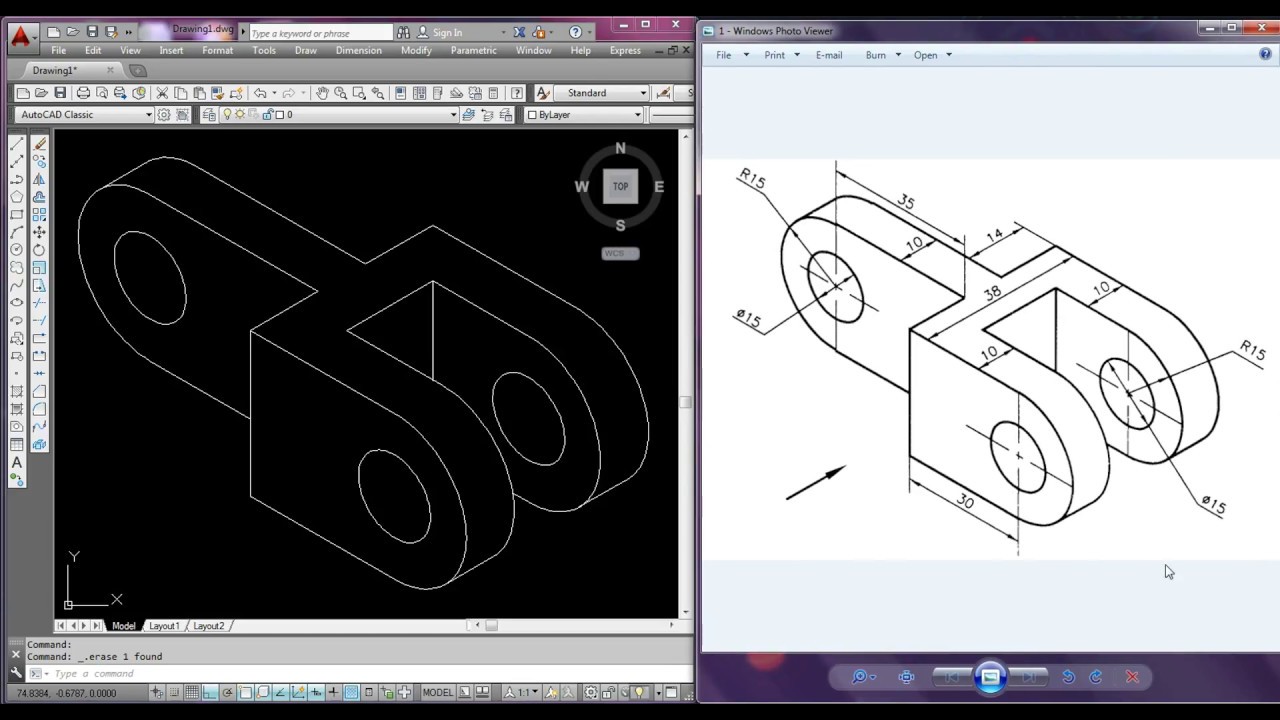The height and width of the screenshot is (720, 1280).
Task: Click the command line input field
Action: pyautogui.click(x=360, y=673)
